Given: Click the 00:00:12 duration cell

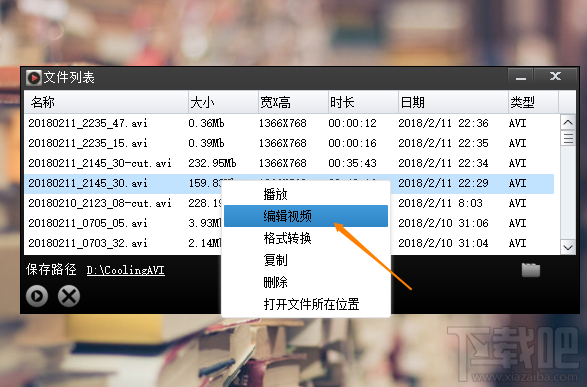Looking at the screenshot, I should pos(352,123).
